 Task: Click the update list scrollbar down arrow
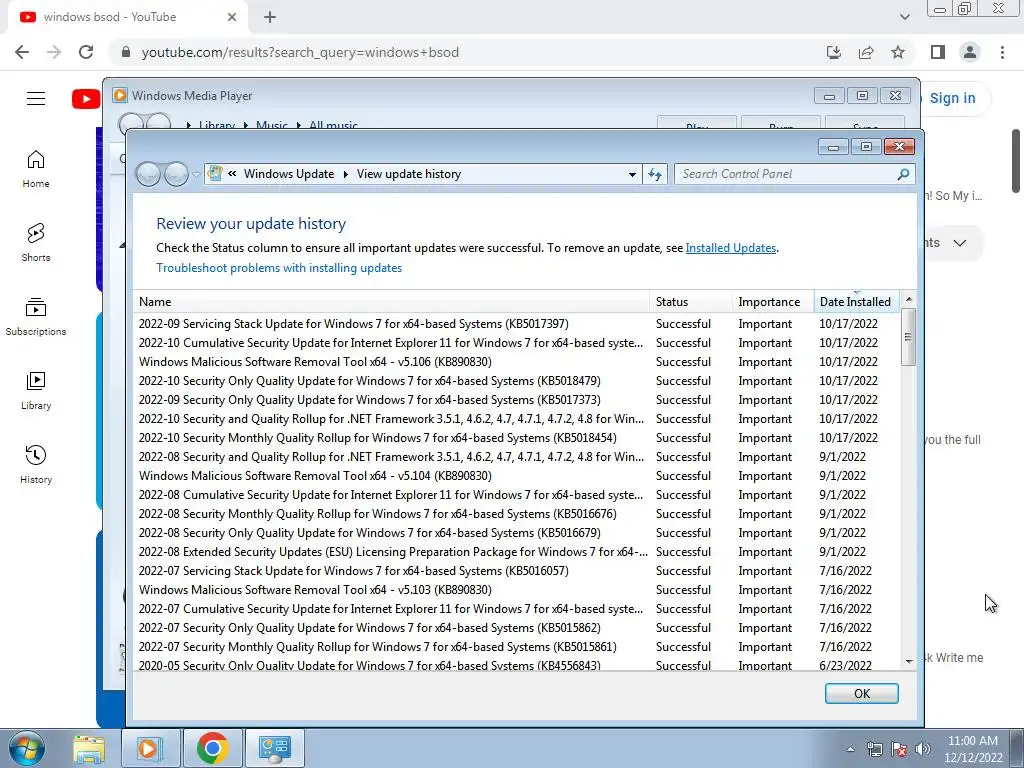[908, 661]
